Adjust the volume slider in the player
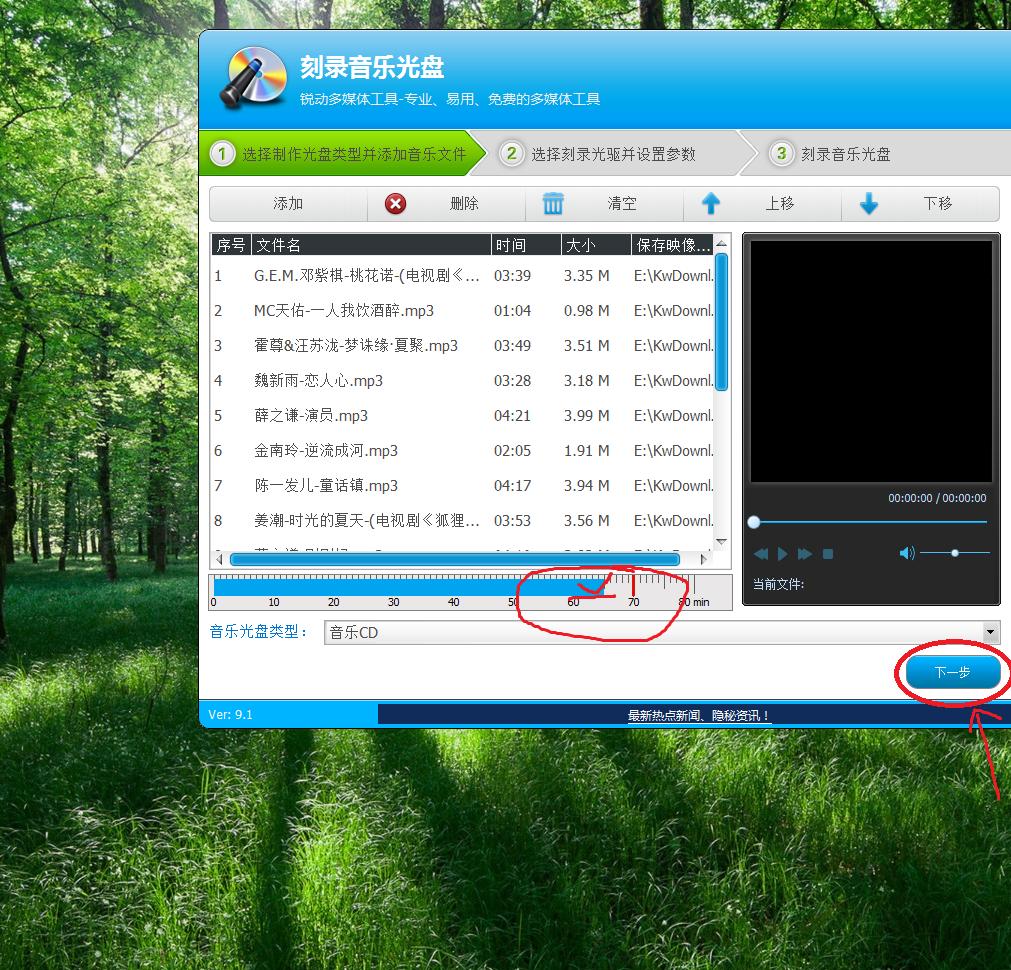 coord(955,552)
